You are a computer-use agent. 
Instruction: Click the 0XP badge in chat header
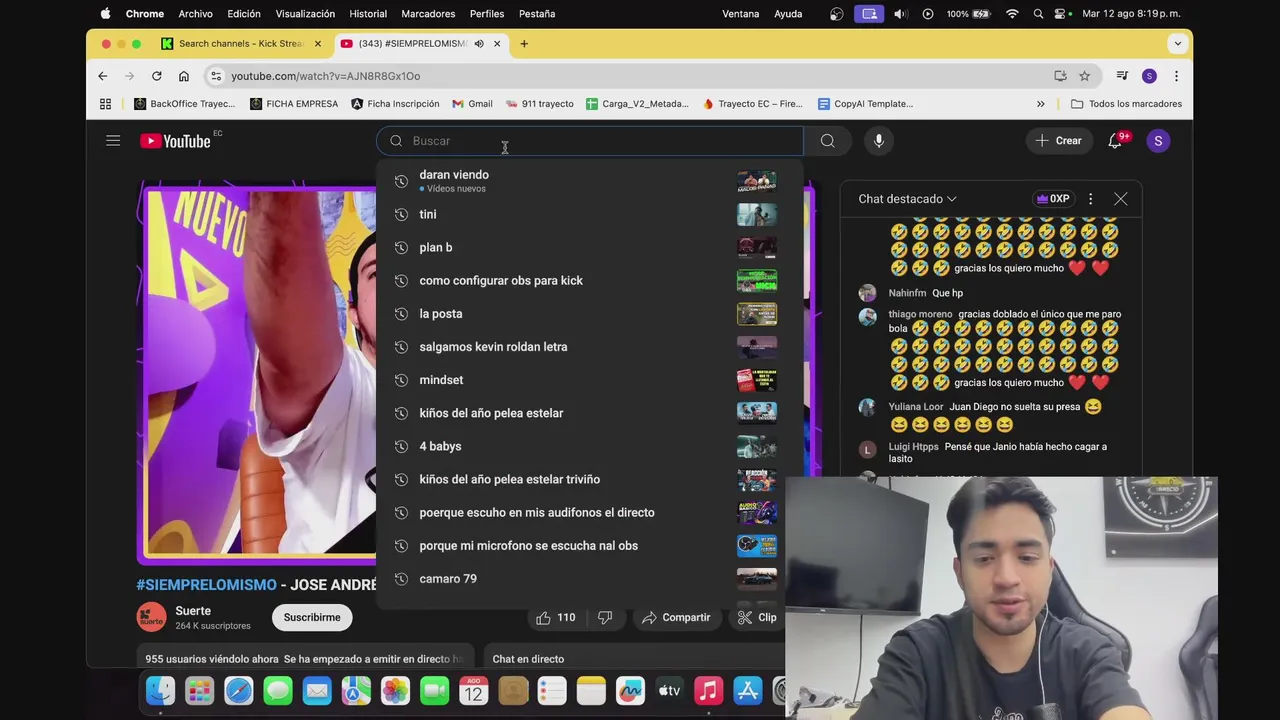point(1053,199)
